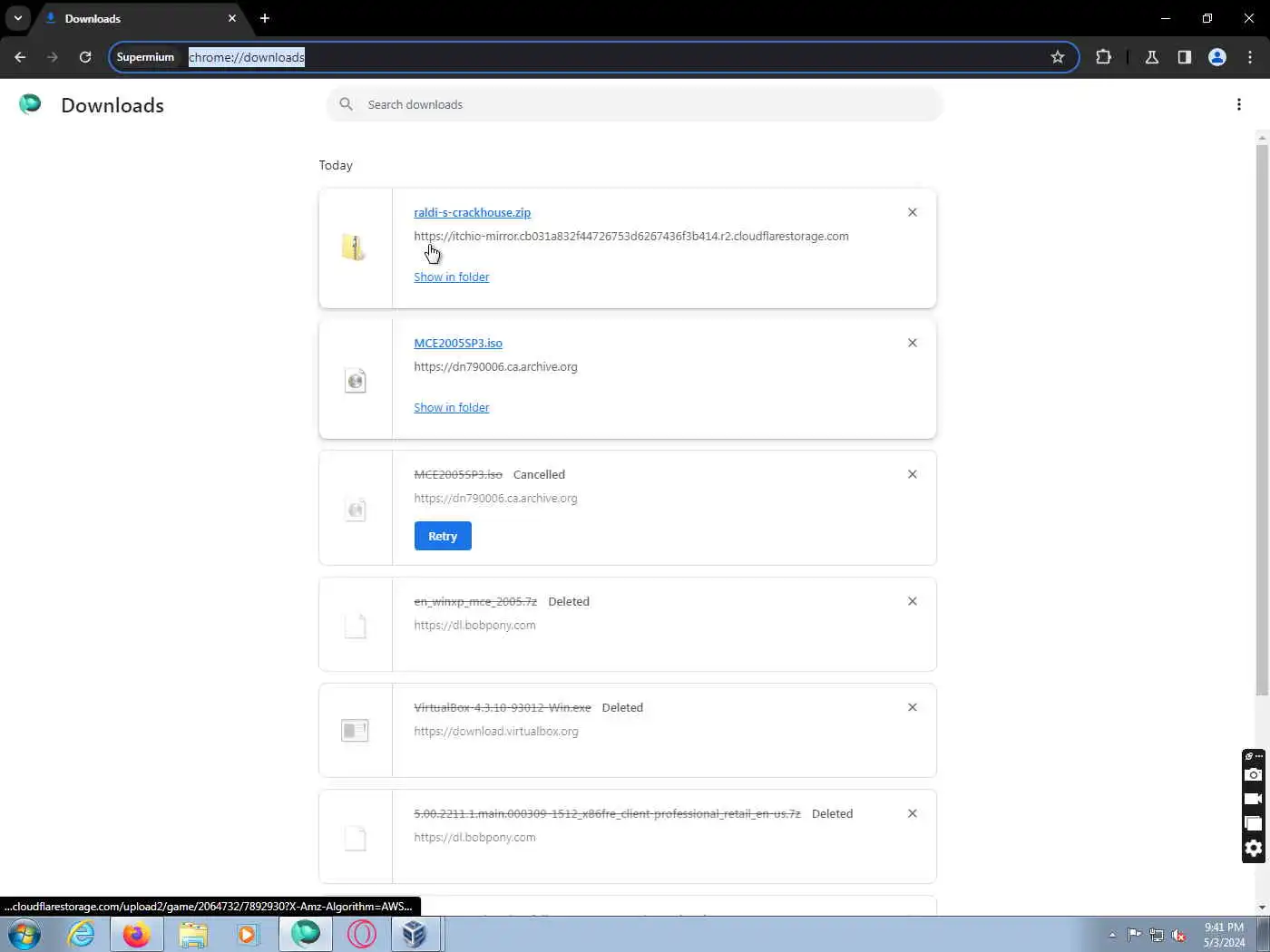Open the overlay settings gear icon
Image resolution: width=1270 pixels, height=952 pixels.
point(1253,849)
